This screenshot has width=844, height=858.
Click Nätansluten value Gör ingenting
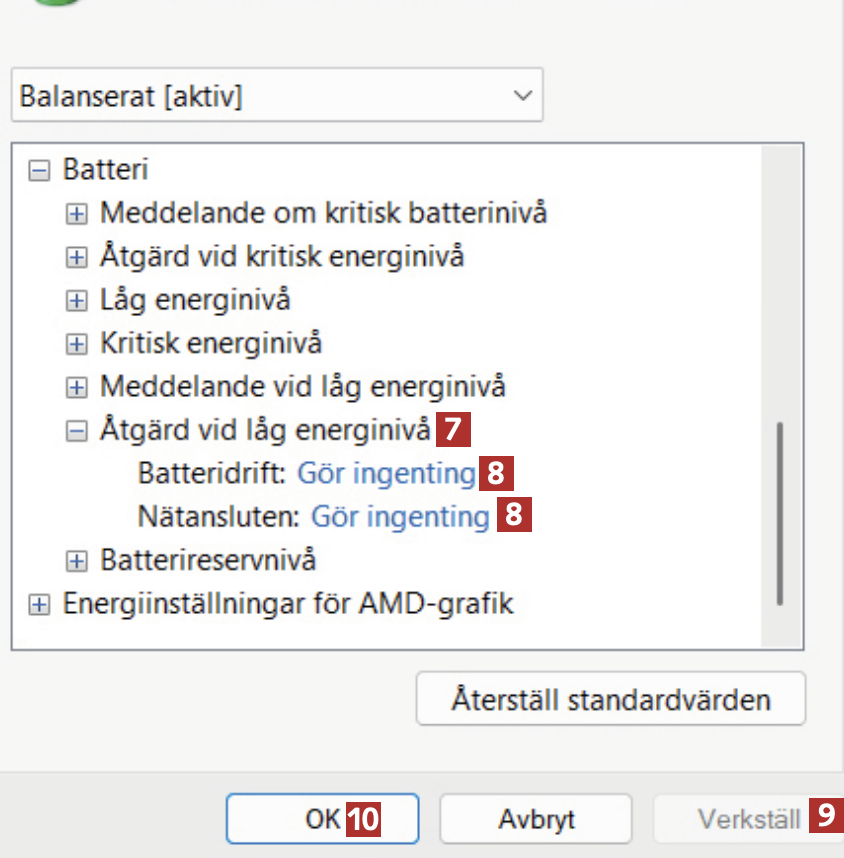[x=400, y=517]
